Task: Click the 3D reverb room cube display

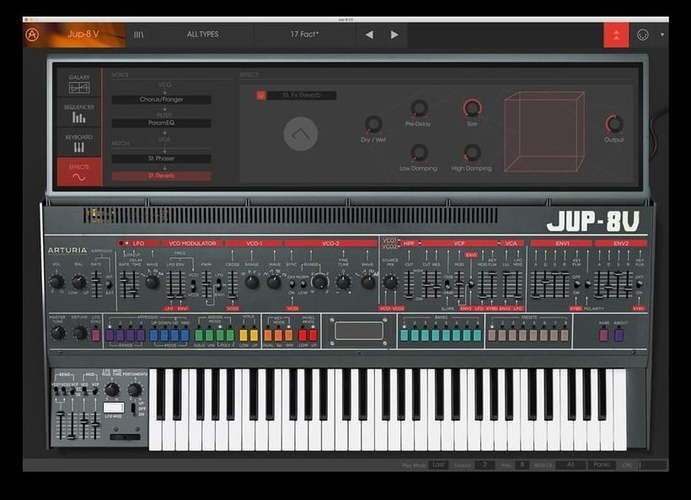Action: [x=544, y=132]
